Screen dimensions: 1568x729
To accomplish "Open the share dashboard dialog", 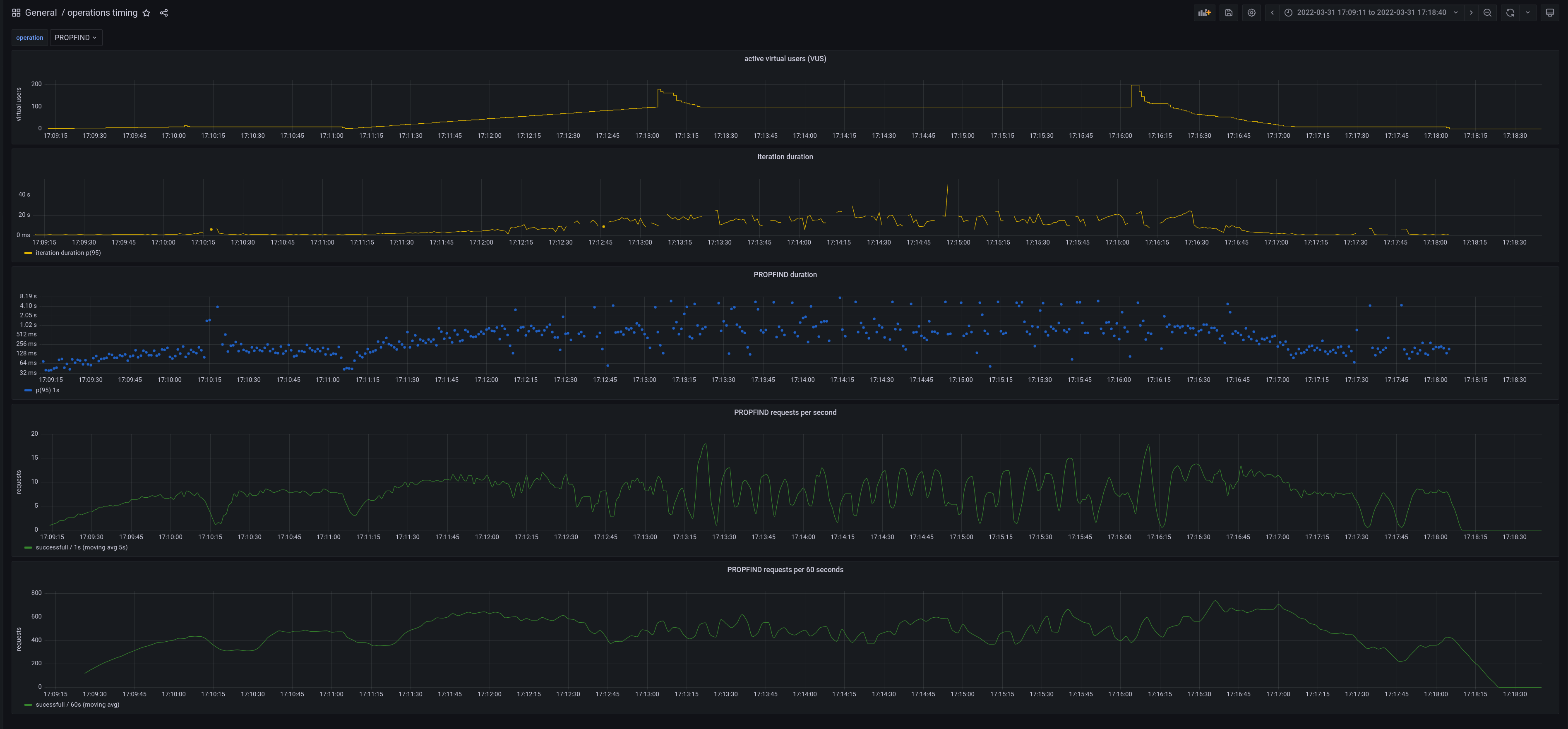I will [164, 13].
